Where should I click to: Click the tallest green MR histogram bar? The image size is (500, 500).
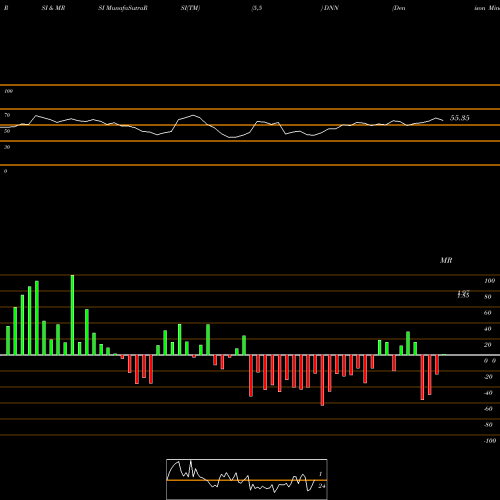point(72,315)
